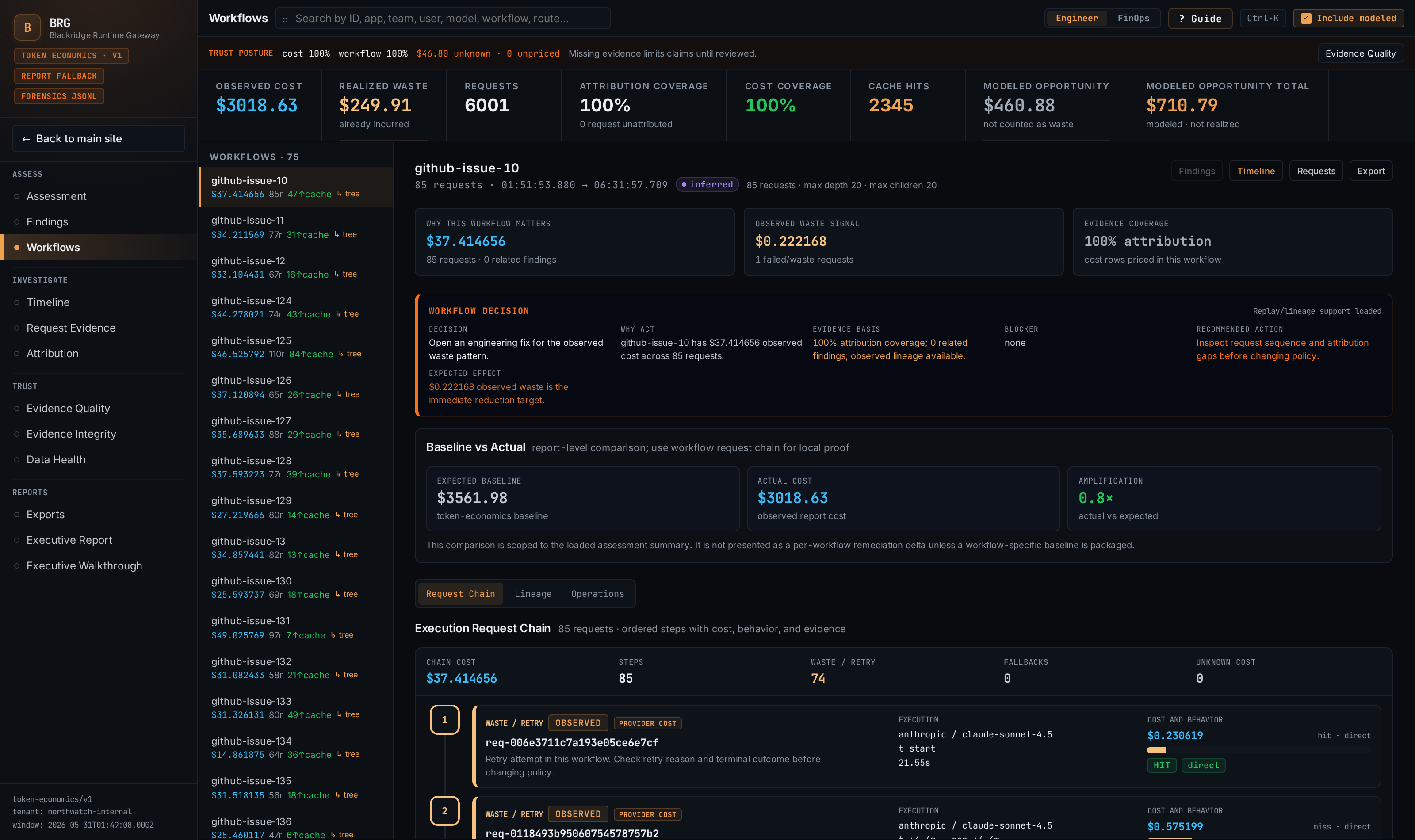Screen dimensions: 1415x840
Task: Select workflow github-issue-11
Action: [295, 227]
